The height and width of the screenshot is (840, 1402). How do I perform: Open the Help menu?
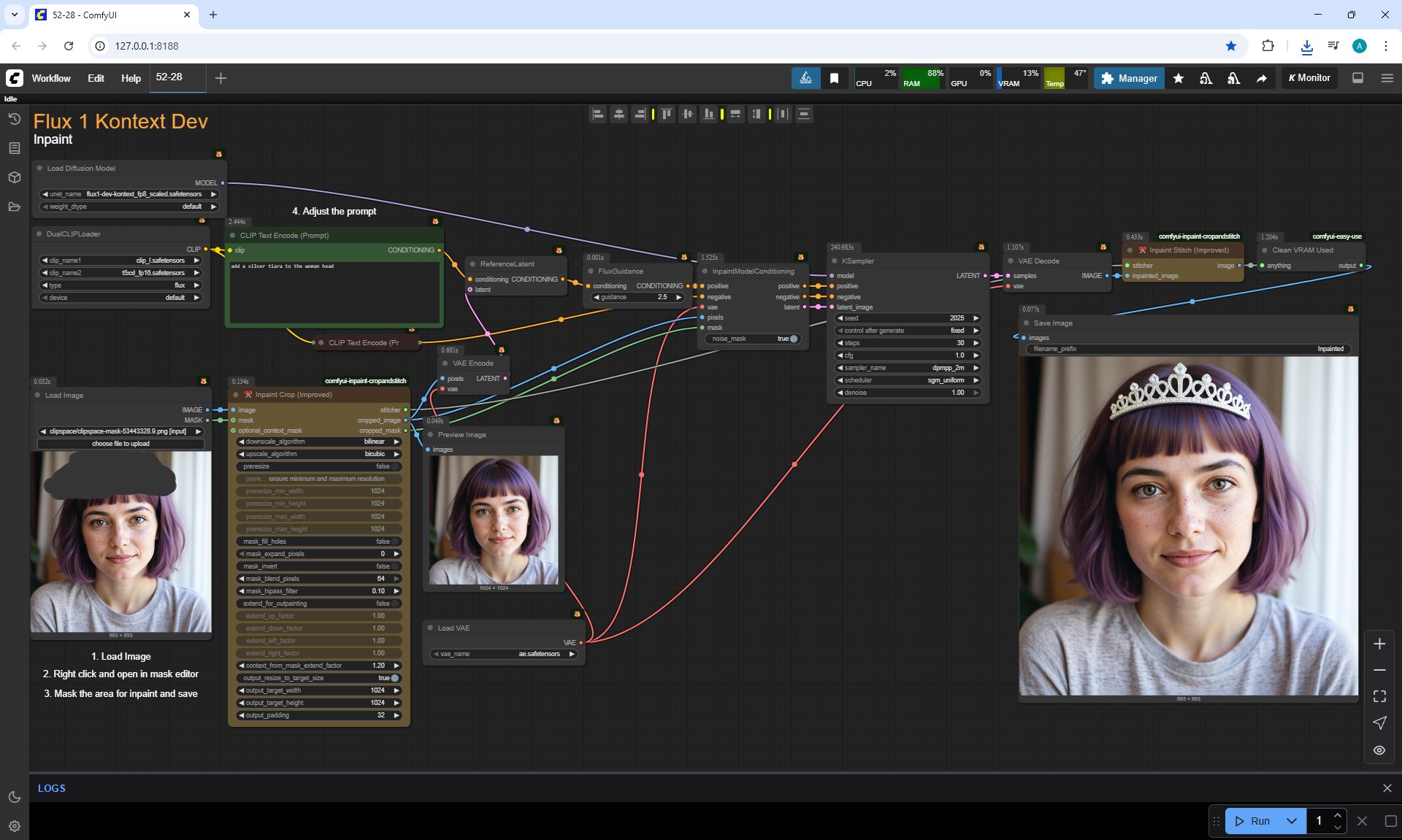click(131, 78)
